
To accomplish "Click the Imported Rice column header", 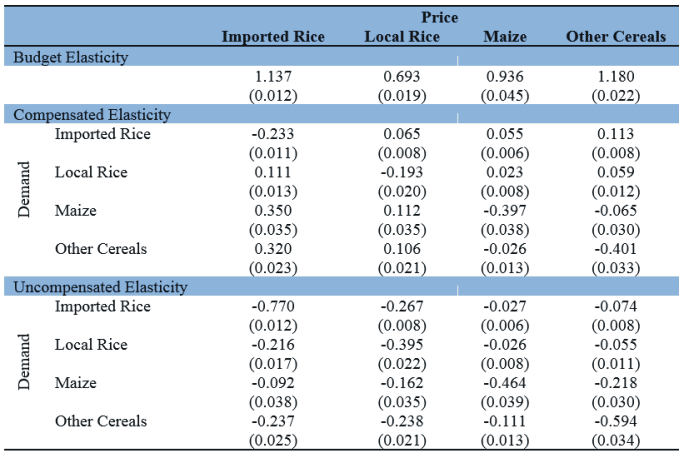I will click(x=273, y=37).
